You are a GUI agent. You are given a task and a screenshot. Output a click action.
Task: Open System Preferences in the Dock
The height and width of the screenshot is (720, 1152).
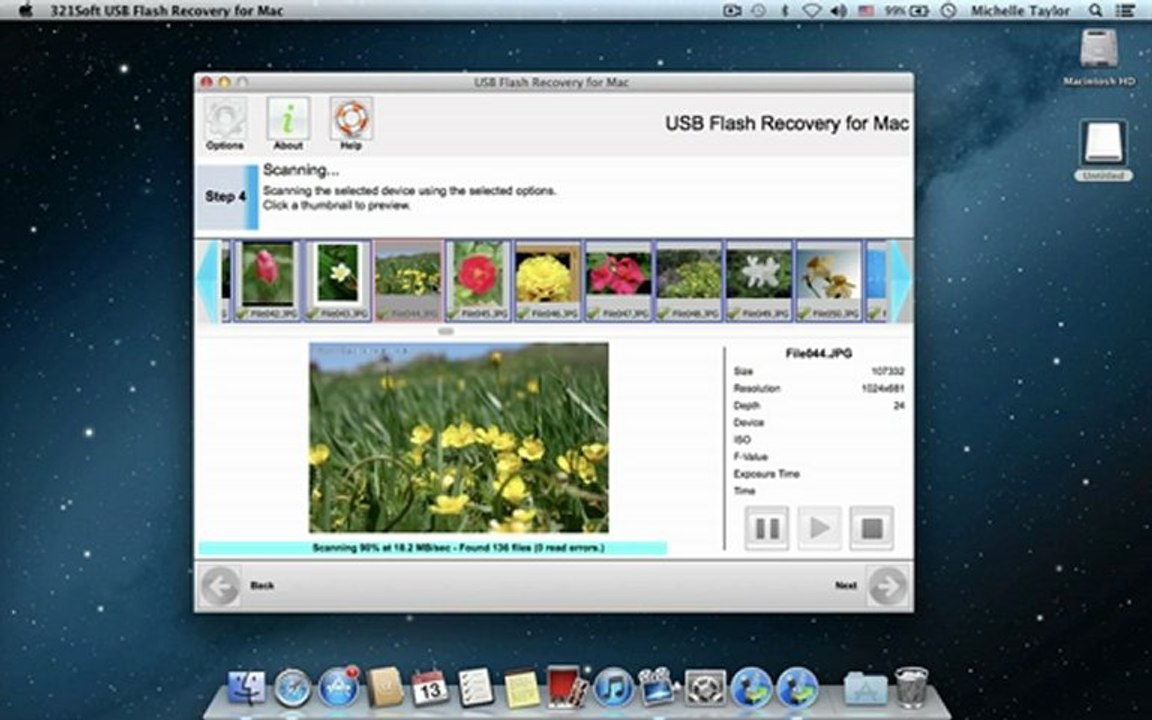(705, 688)
